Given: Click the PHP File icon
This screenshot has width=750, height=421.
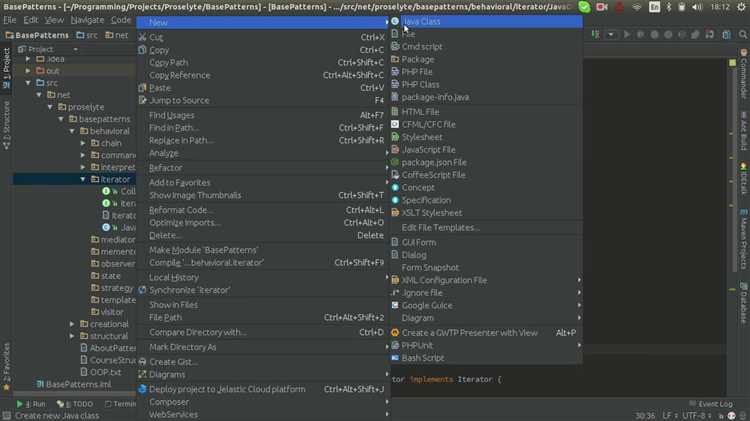Looking at the screenshot, I should click(x=395, y=72).
